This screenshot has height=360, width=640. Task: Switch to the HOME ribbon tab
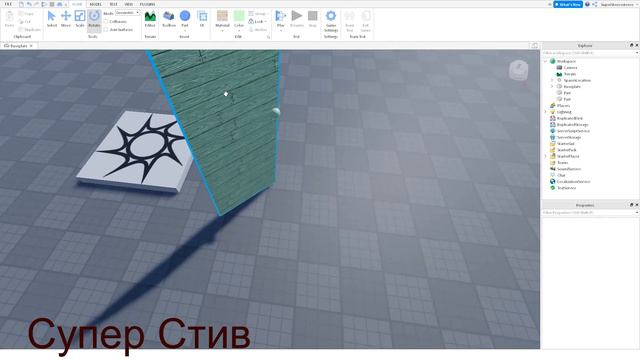click(x=77, y=4)
